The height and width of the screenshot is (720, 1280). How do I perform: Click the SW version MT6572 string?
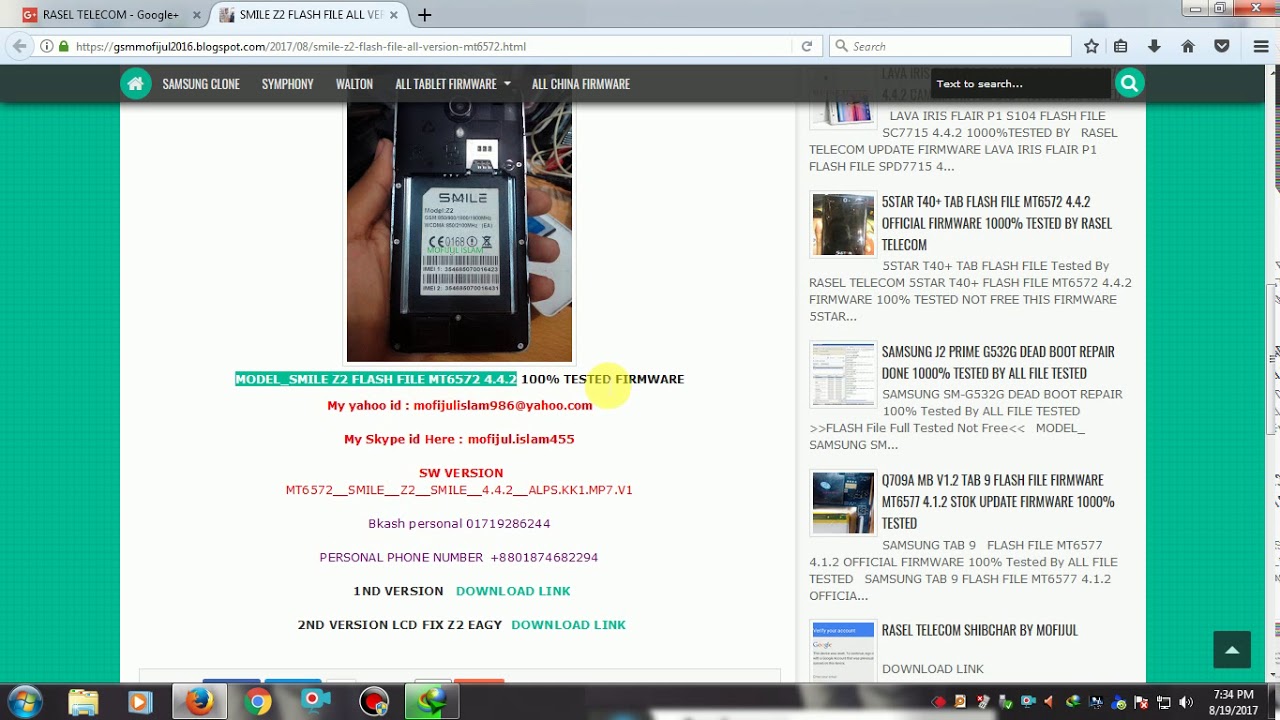point(459,490)
